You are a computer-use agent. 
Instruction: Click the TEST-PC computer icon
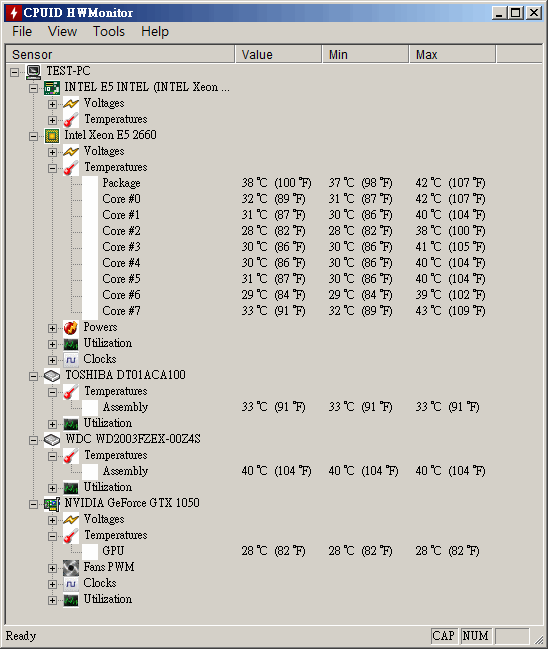coord(34,72)
